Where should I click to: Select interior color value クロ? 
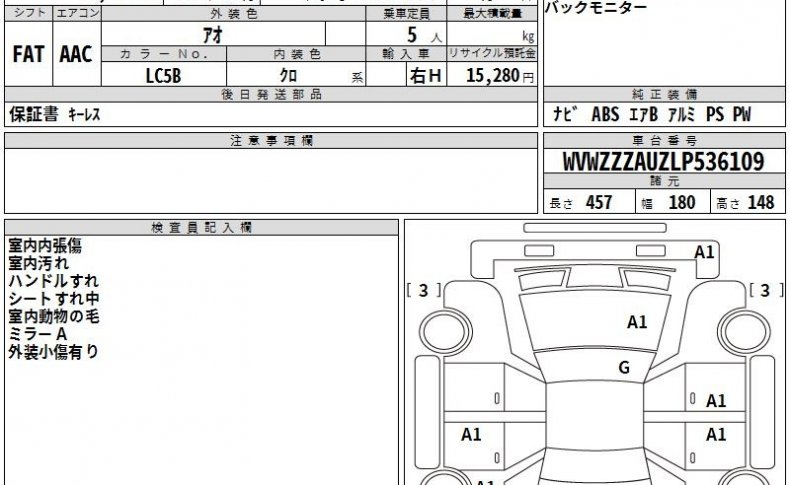point(288,76)
